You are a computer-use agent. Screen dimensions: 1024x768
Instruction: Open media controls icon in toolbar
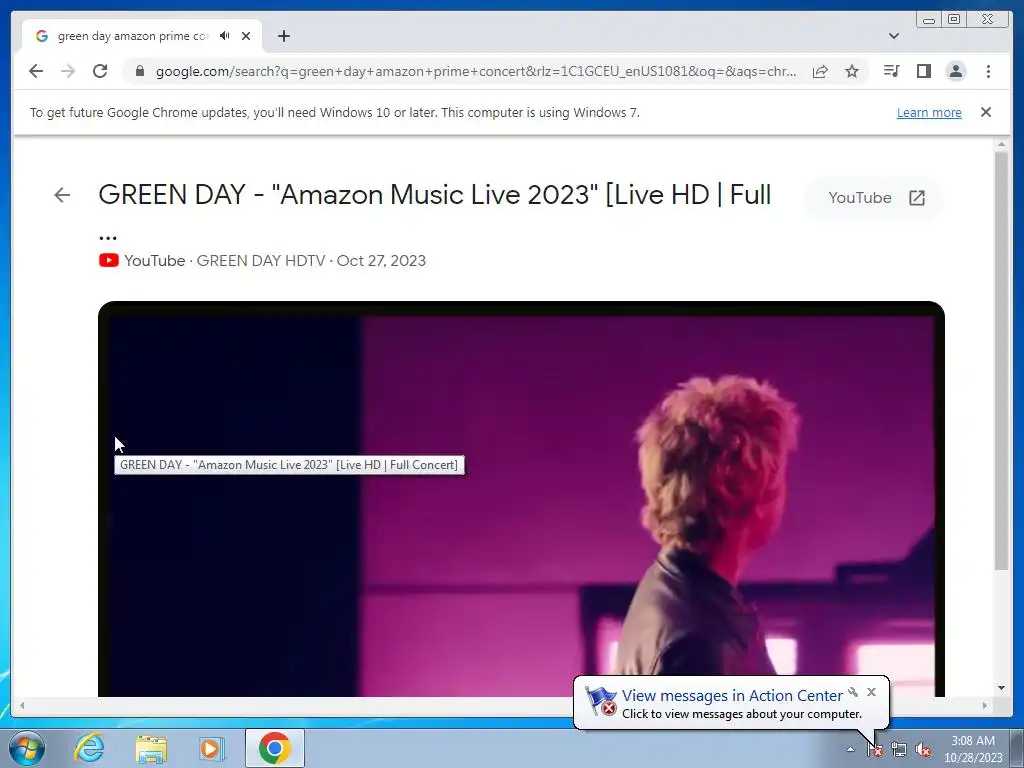coord(891,71)
